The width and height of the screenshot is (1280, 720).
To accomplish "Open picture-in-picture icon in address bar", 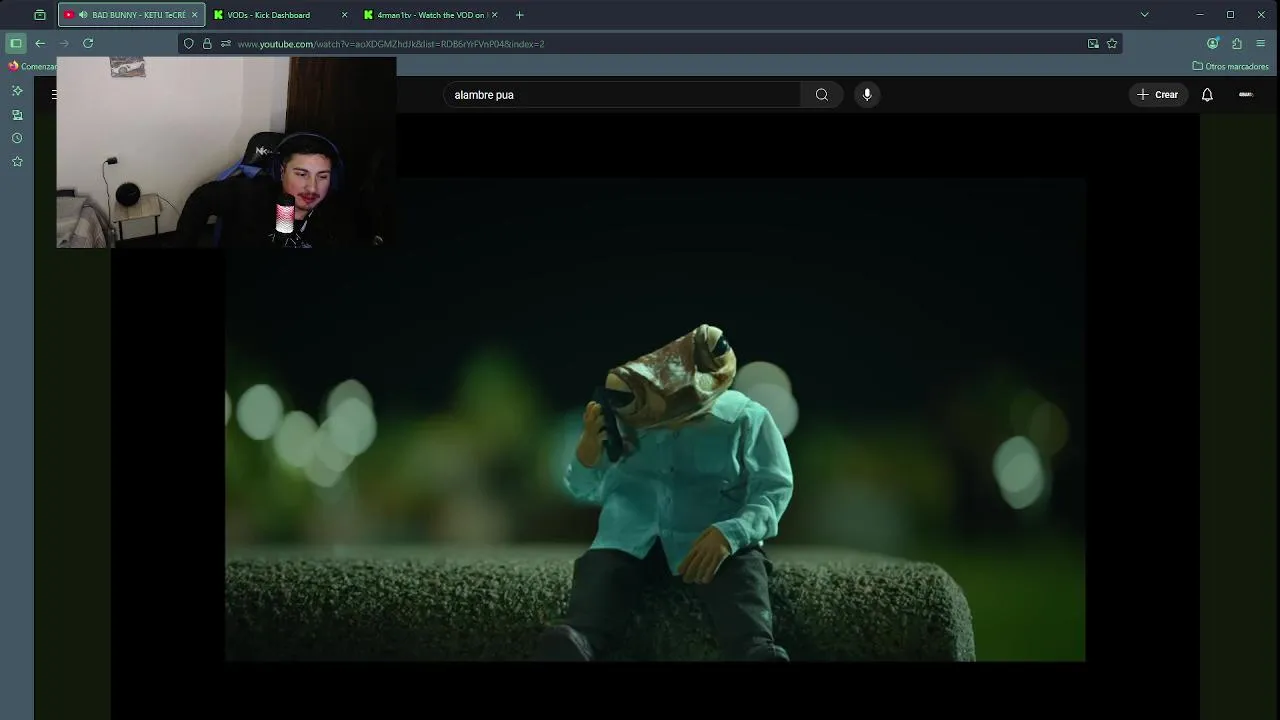I will coord(1093,44).
